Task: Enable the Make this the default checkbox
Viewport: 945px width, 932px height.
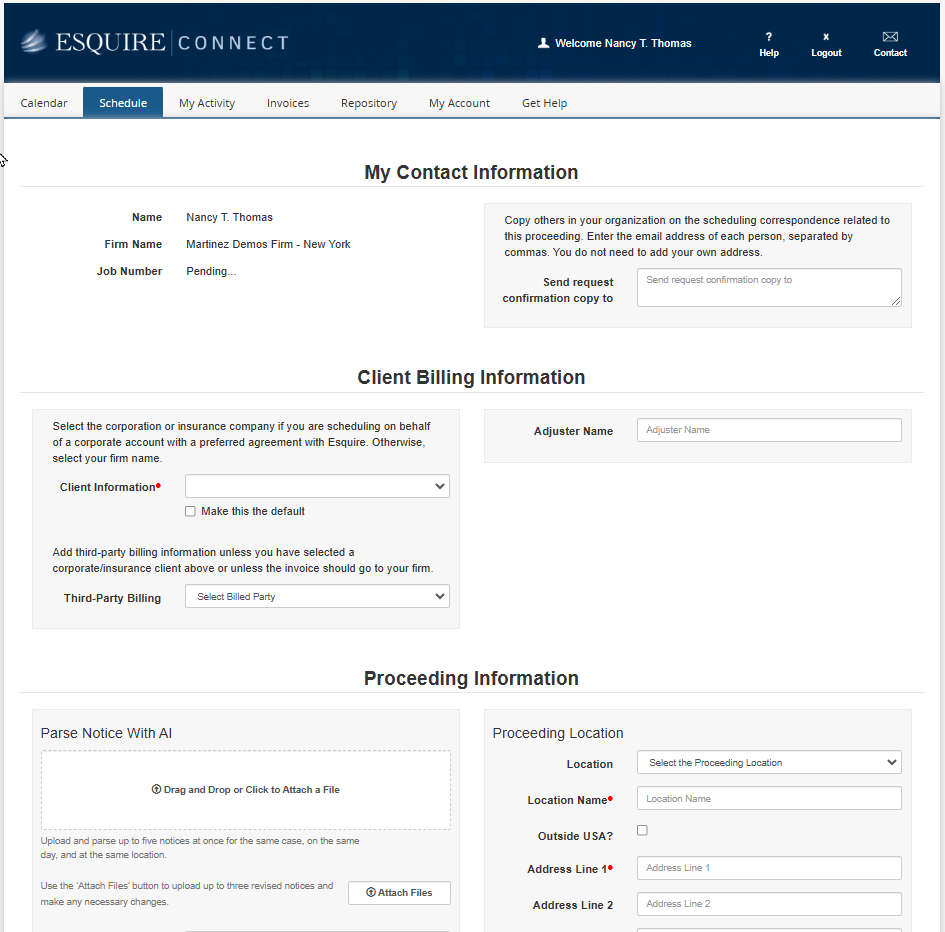Action: [x=190, y=511]
